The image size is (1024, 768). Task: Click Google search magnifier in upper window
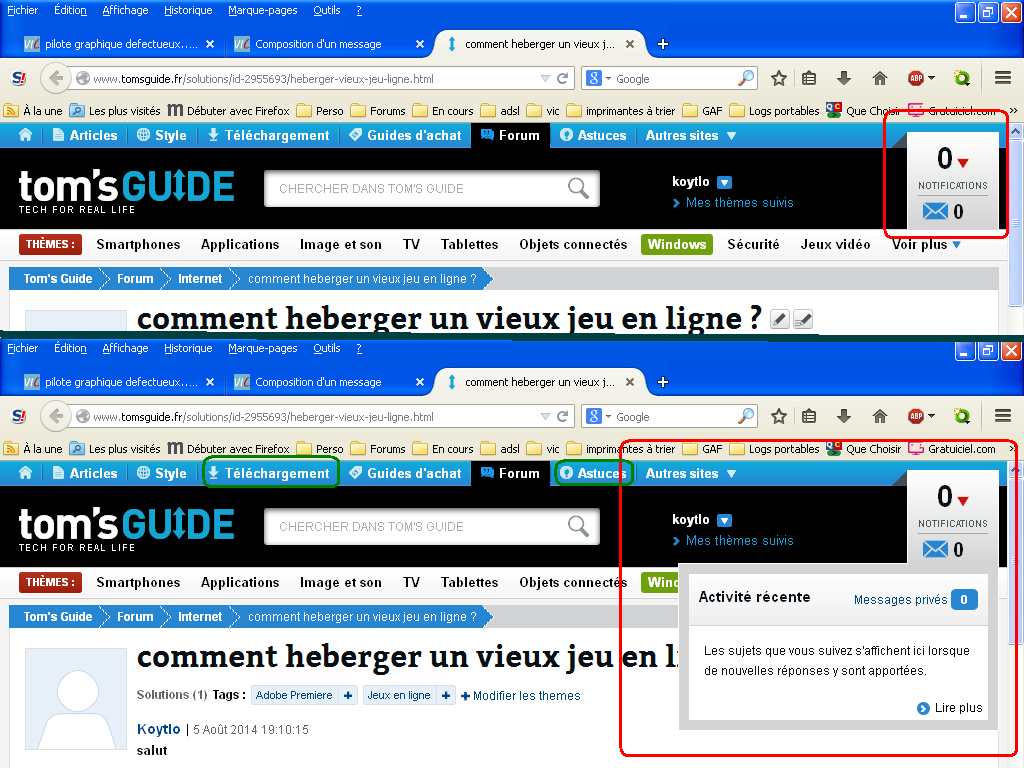click(746, 79)
